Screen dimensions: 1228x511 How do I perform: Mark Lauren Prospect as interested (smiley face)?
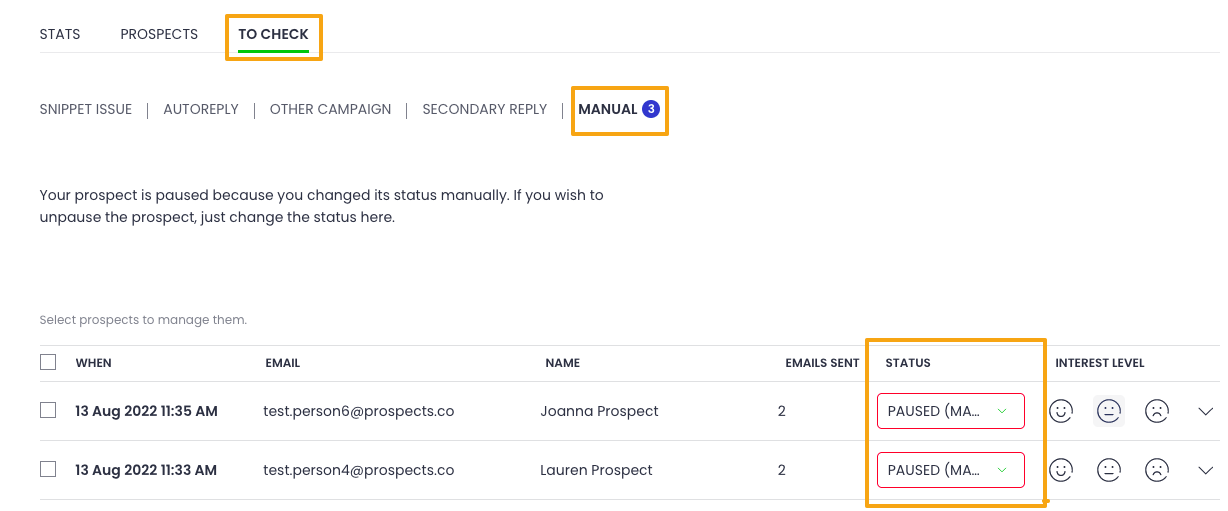click(1061, 470)
